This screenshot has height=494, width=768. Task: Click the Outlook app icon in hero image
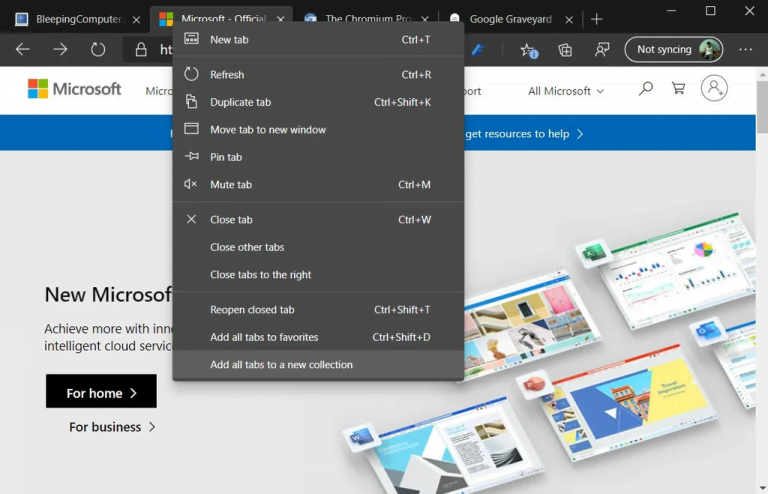point(708,330)
